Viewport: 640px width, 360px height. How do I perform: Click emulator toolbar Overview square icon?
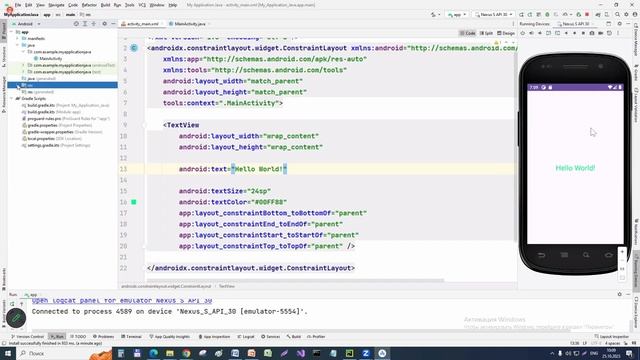coord(583,33)
